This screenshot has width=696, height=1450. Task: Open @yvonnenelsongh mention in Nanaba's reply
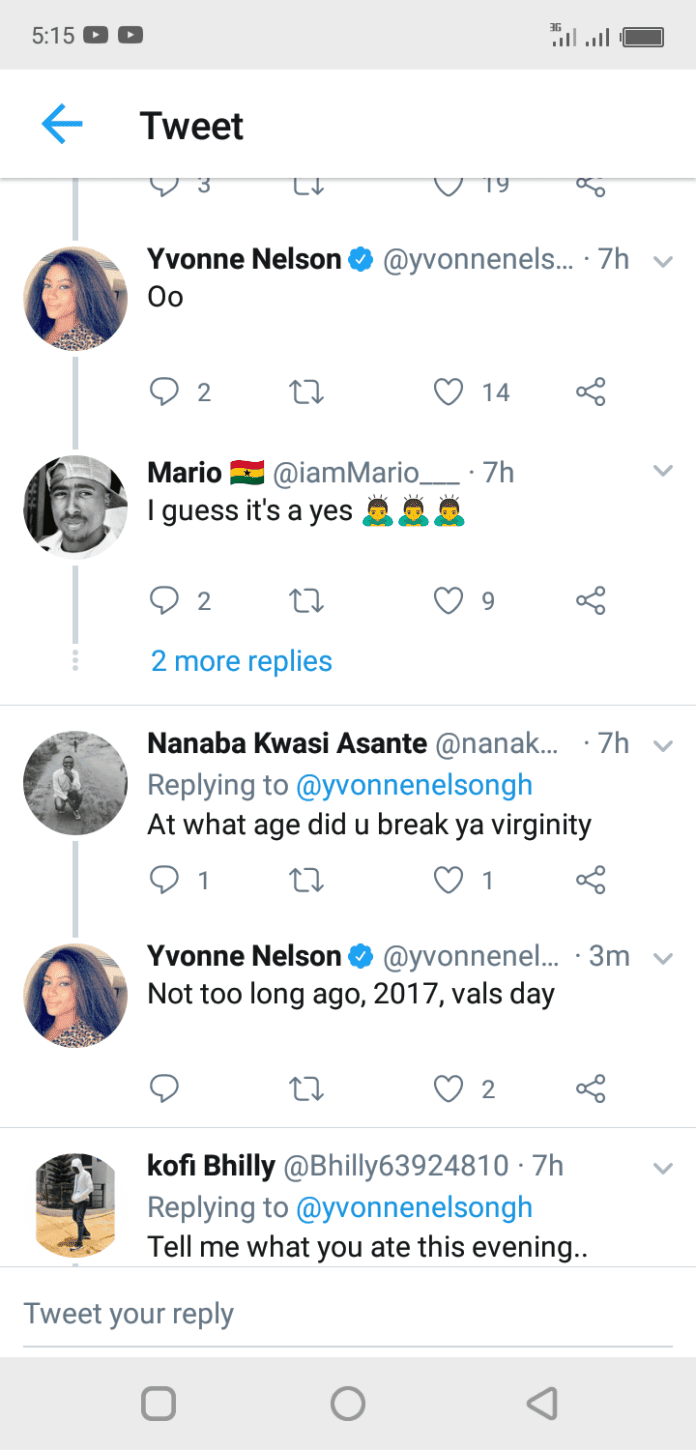pyautogui.click(x=415, y=785)
